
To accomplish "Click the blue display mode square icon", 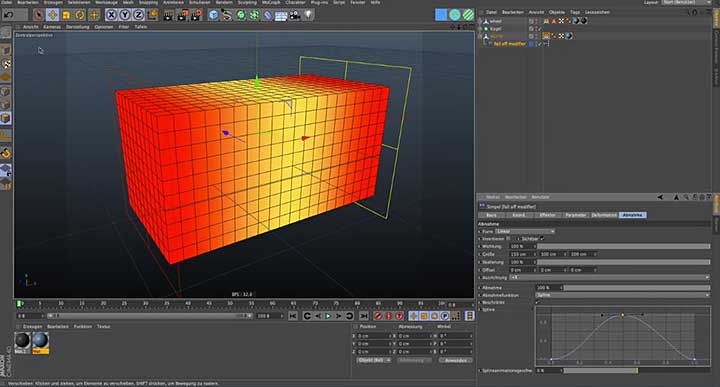I will pos(441,15).
